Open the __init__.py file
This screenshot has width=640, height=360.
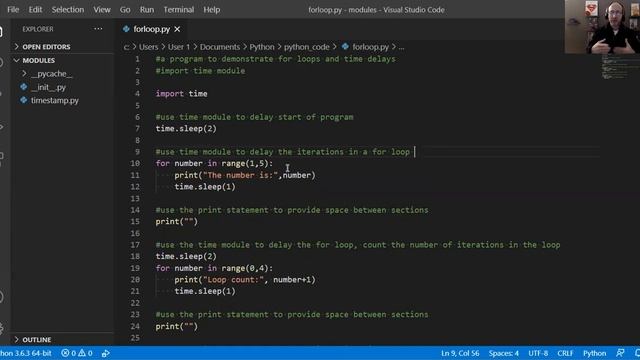(x=48, y=87)
